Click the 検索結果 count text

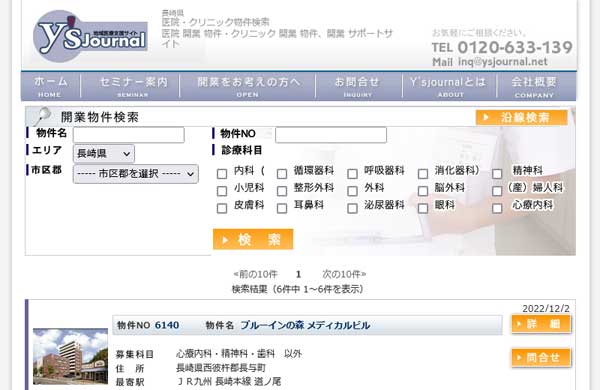click(297, 289)
